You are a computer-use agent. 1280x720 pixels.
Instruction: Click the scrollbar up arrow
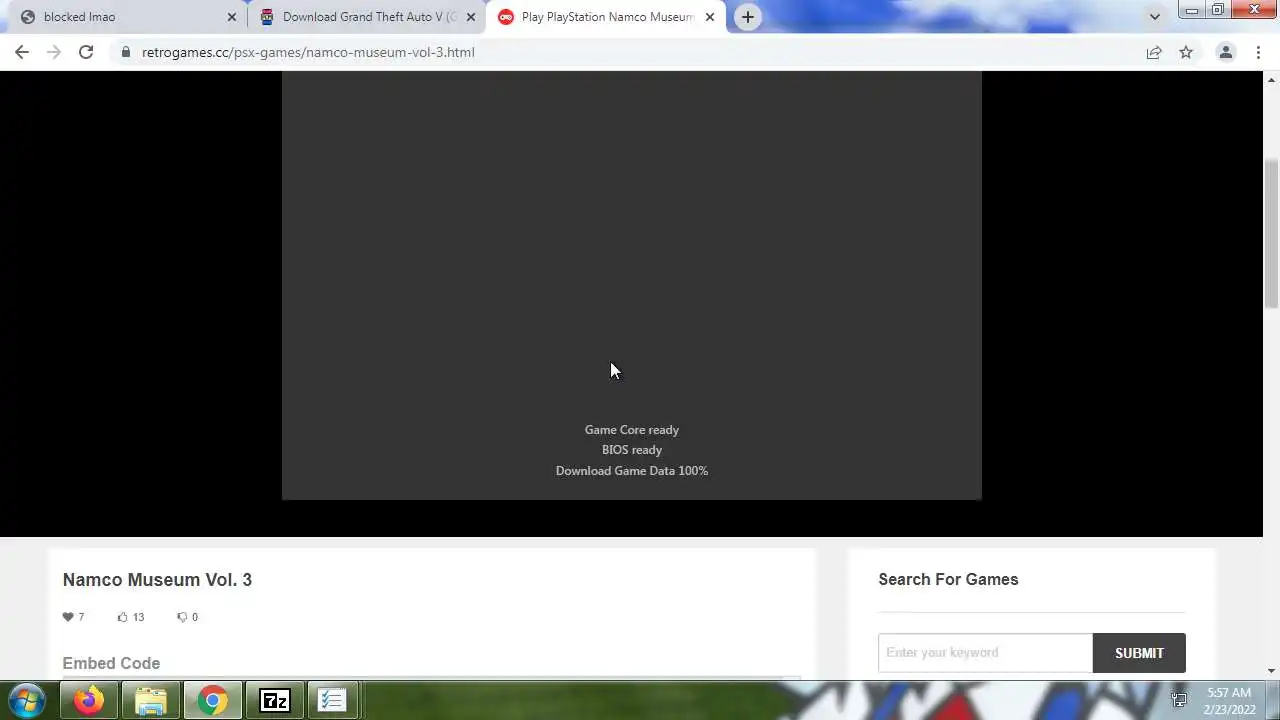[x=1271, y=79]
